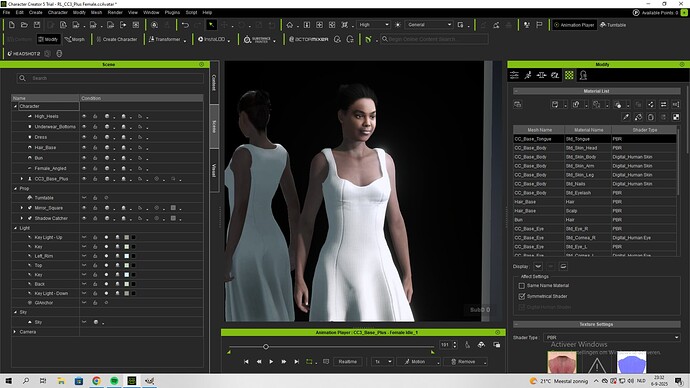The width and height of the screenshot is (690, 388).
Task: Open the Plugins menu
Action: (172, 12)
